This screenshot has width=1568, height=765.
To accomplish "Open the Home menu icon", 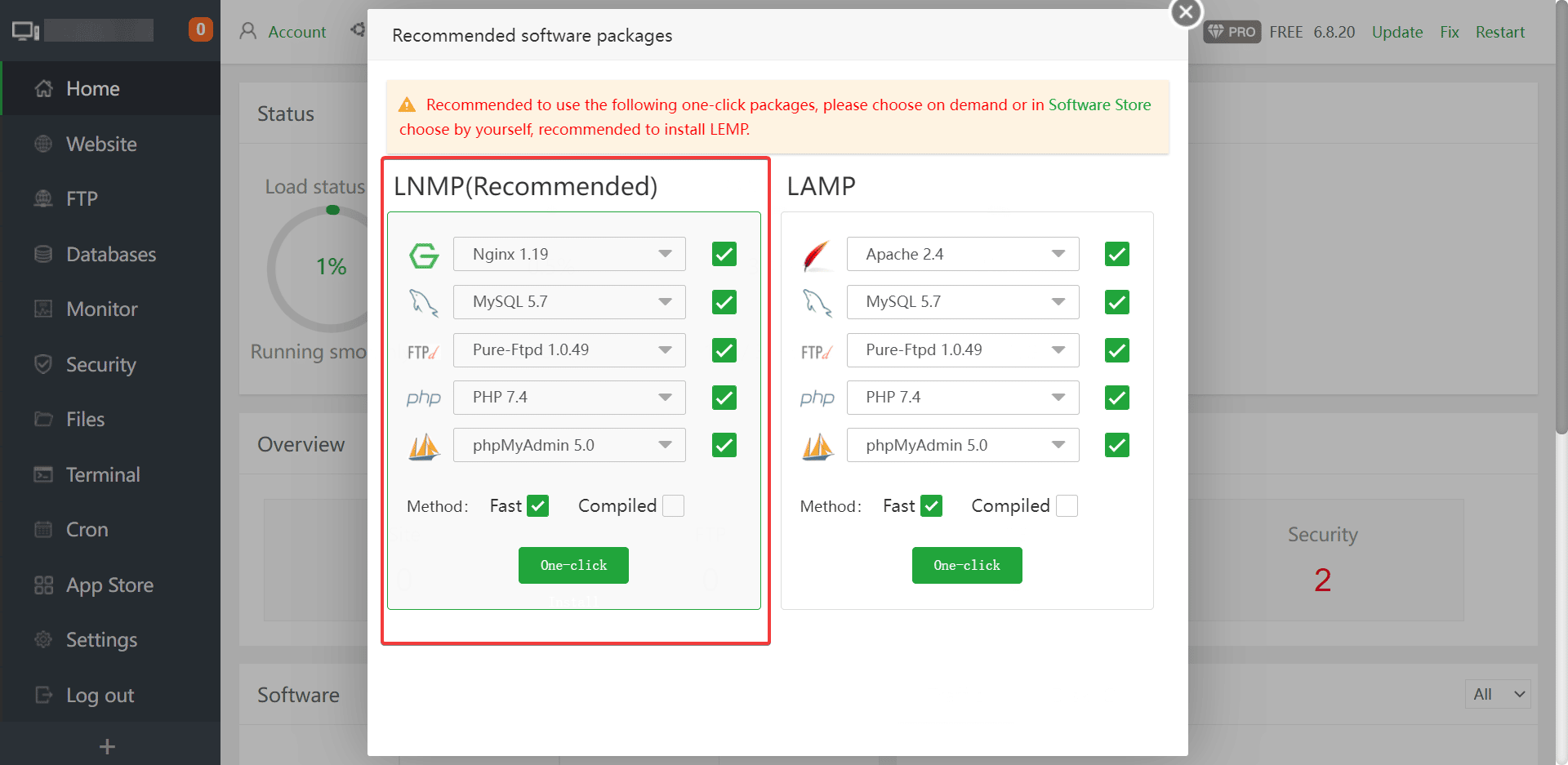I will 44,88.
